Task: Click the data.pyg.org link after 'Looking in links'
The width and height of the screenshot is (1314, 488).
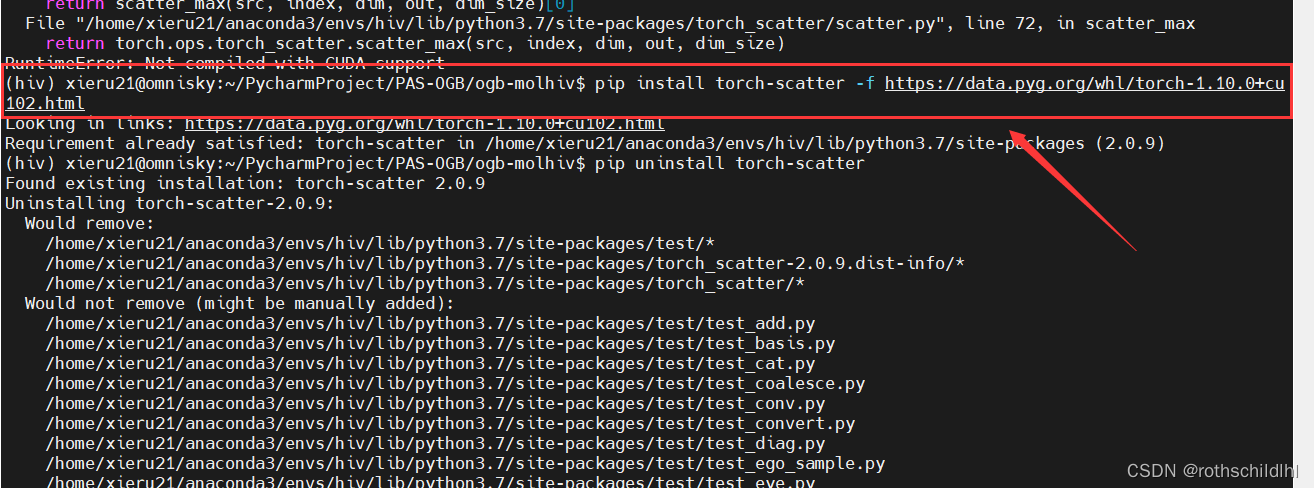Action: click(425, 124)
